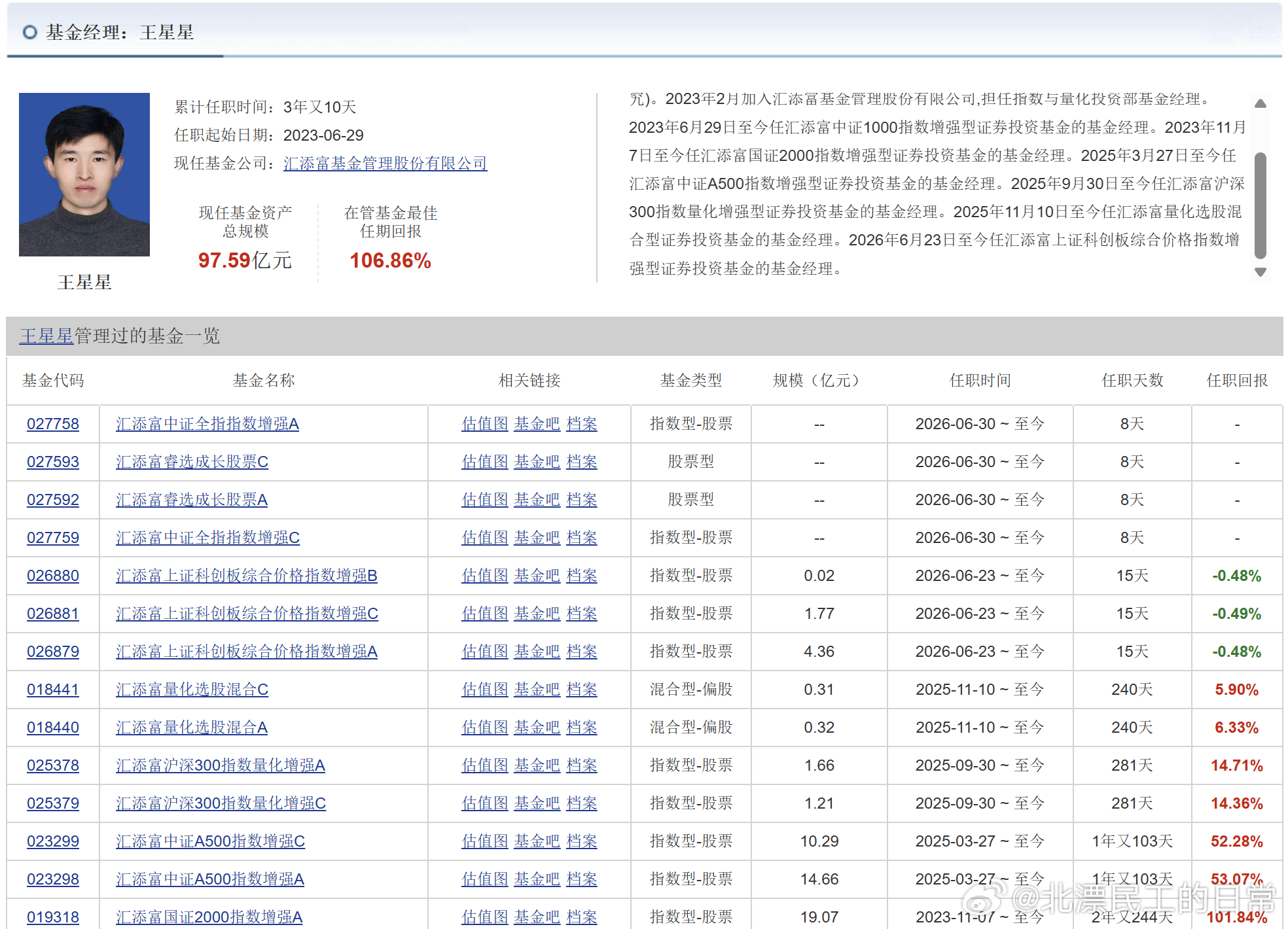The image size is (1288, 929).
Task: Open 基金吧 for fund 026879
Action: 537,652
